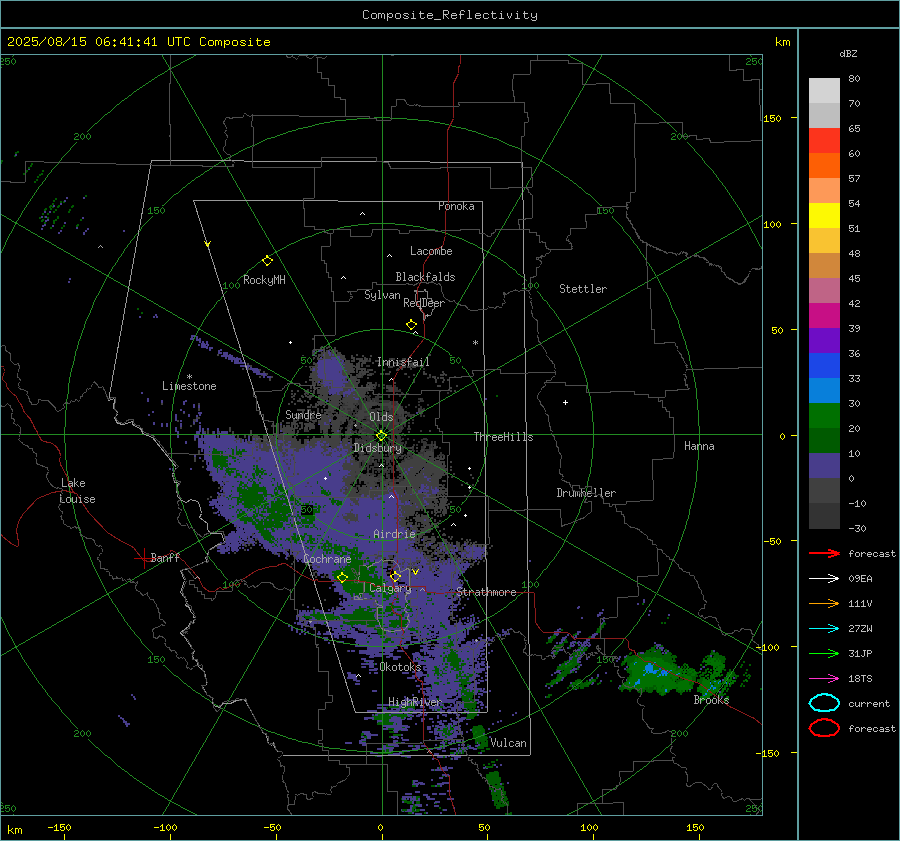This screenshot has width=900, height=841.
Task: Click the blue 36 dBZ color swatch
Action: (824, 365)
